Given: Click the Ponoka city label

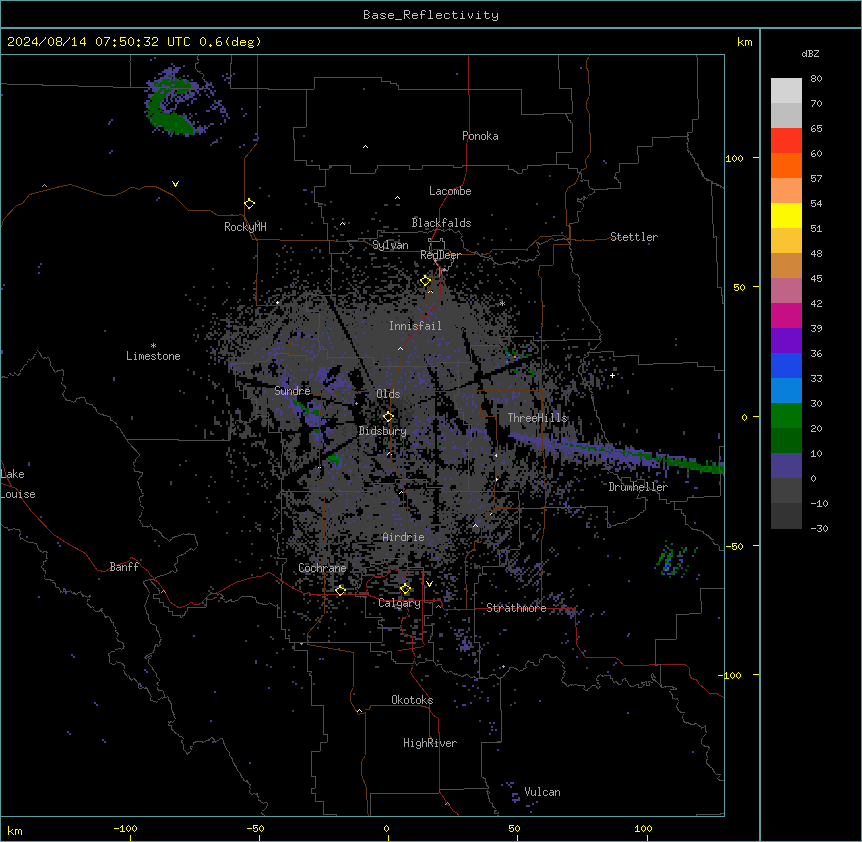Looking at the screenshot, I should click(480, 136).
